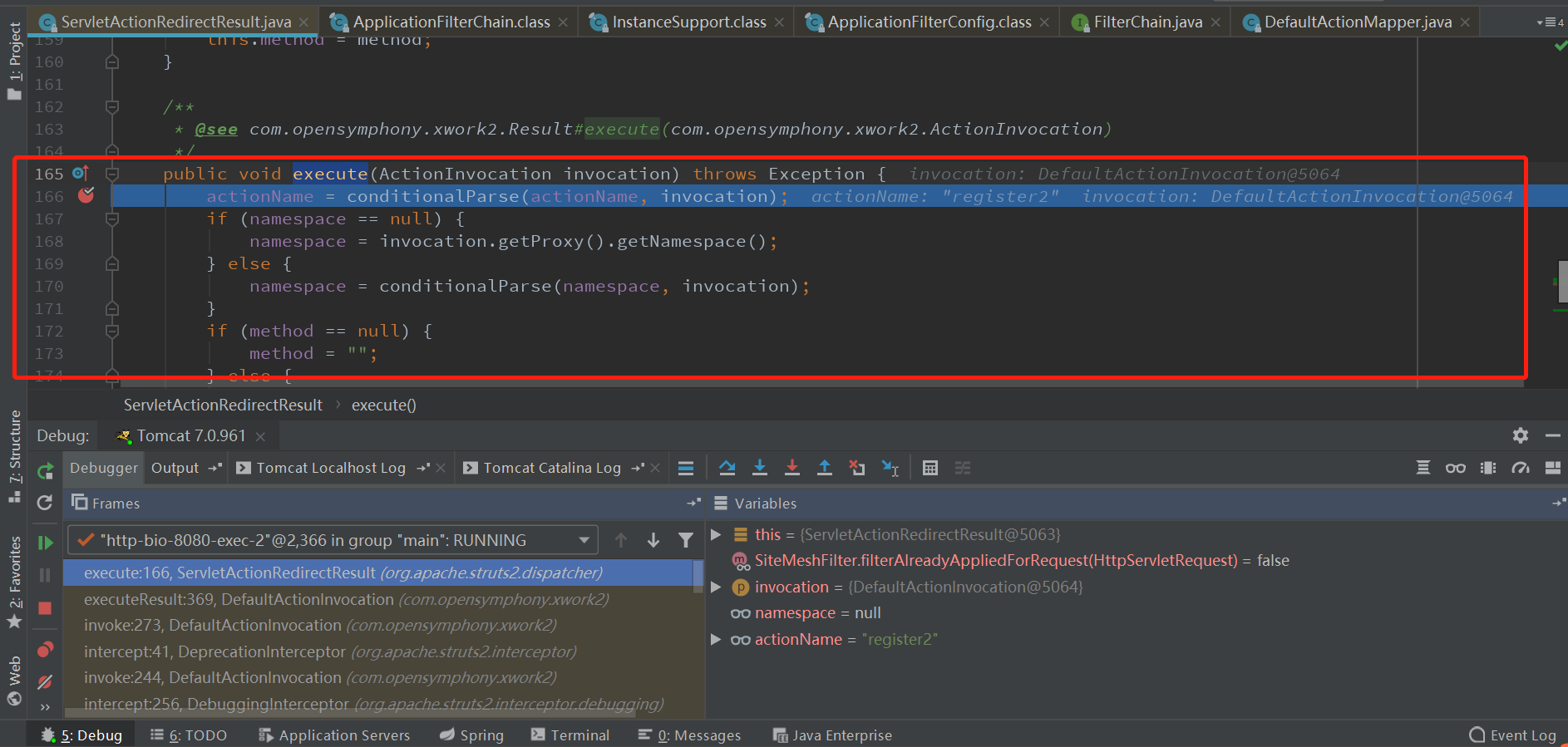Open Application Servers tool window

334,735
